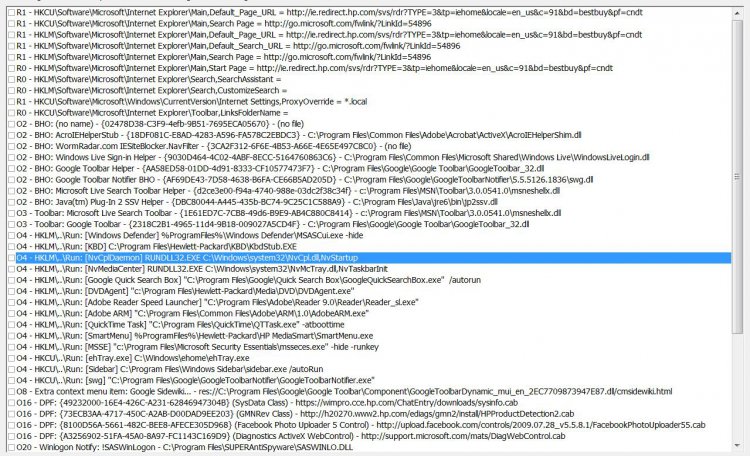Check the box for HKCU Default_Page_URL R1 entry
750x456 pixels.
11,12
